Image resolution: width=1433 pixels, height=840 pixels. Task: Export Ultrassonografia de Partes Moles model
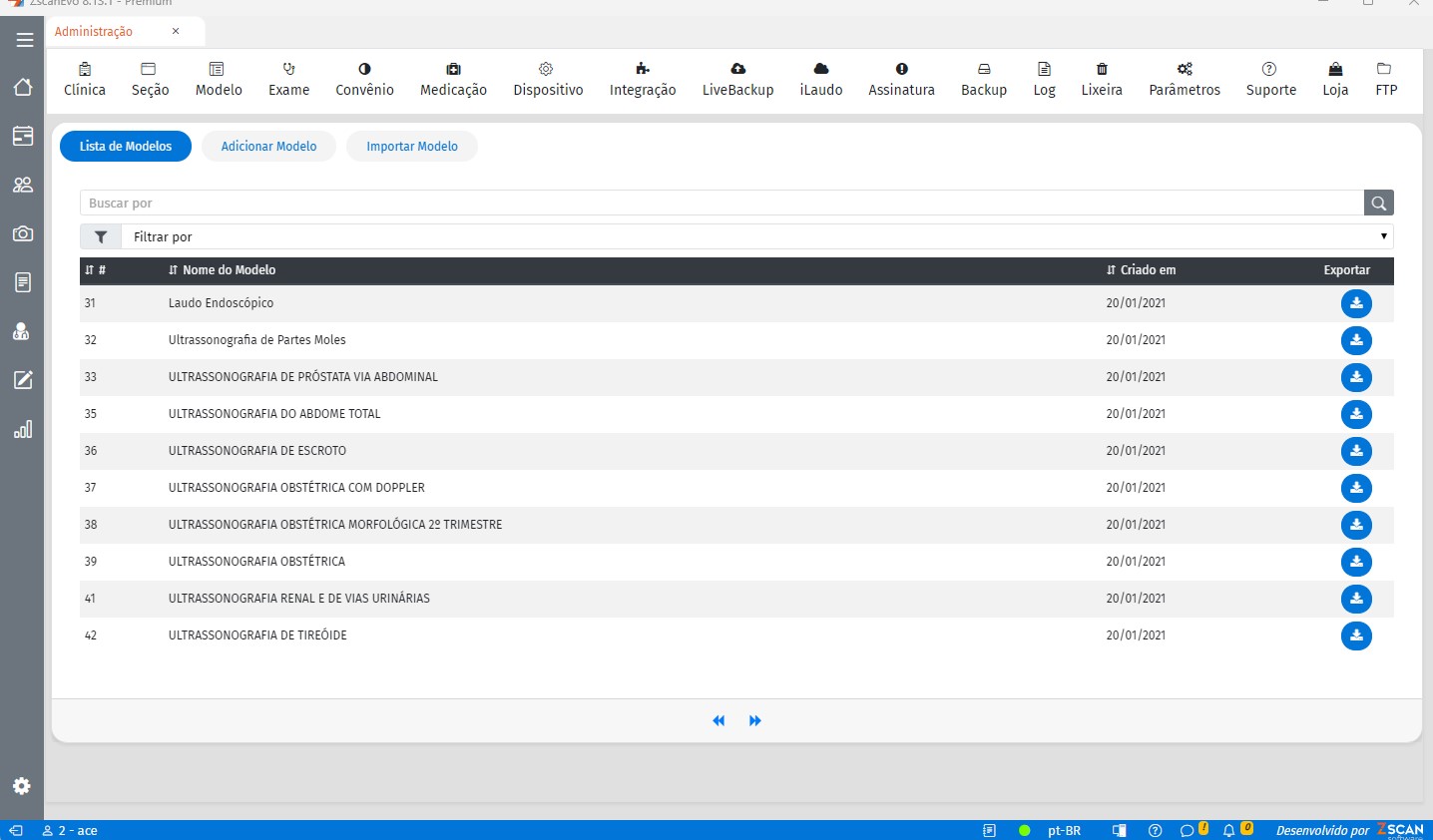[x=1356, y=340]
